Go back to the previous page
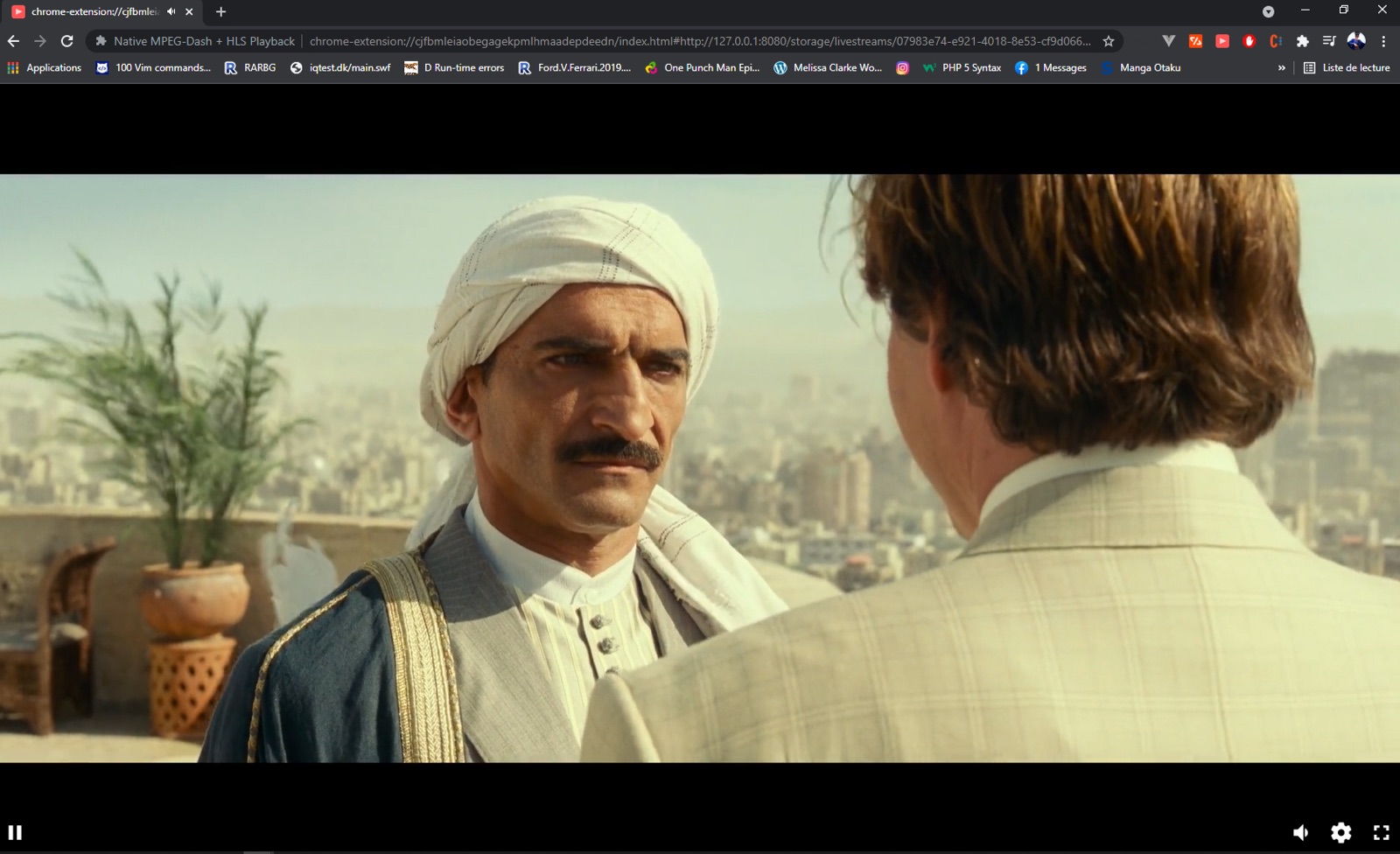Viewport: 1400px width, 854px height. coord(13,41)
